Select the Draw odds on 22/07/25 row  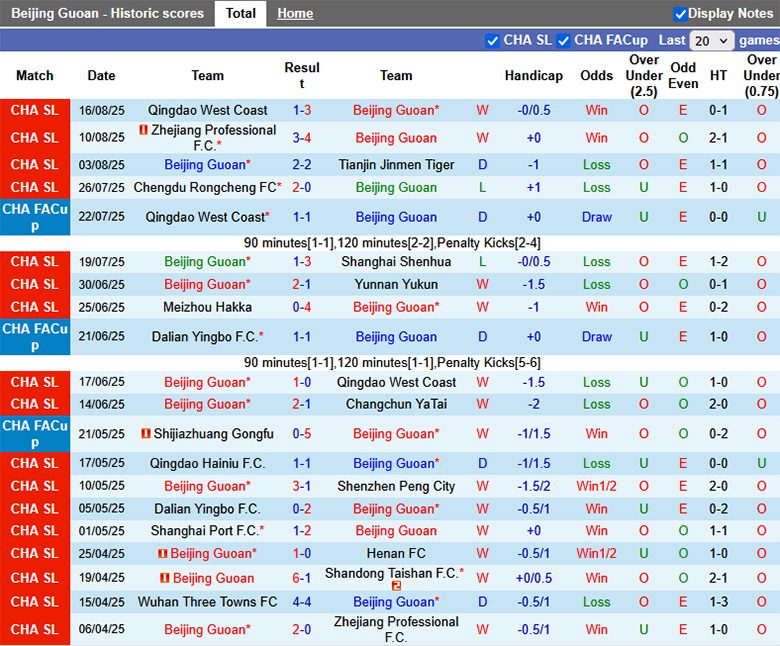596,217
